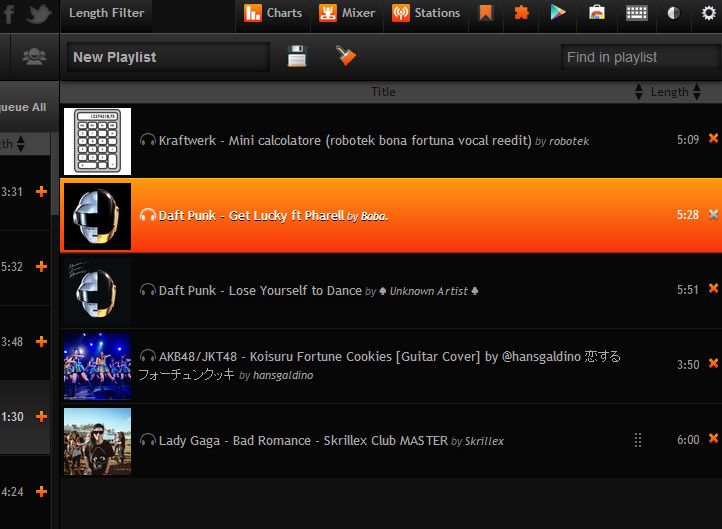This screenshot has height=529, width=722.
Task: Click the Queue All button
Action: click(23, 107)
